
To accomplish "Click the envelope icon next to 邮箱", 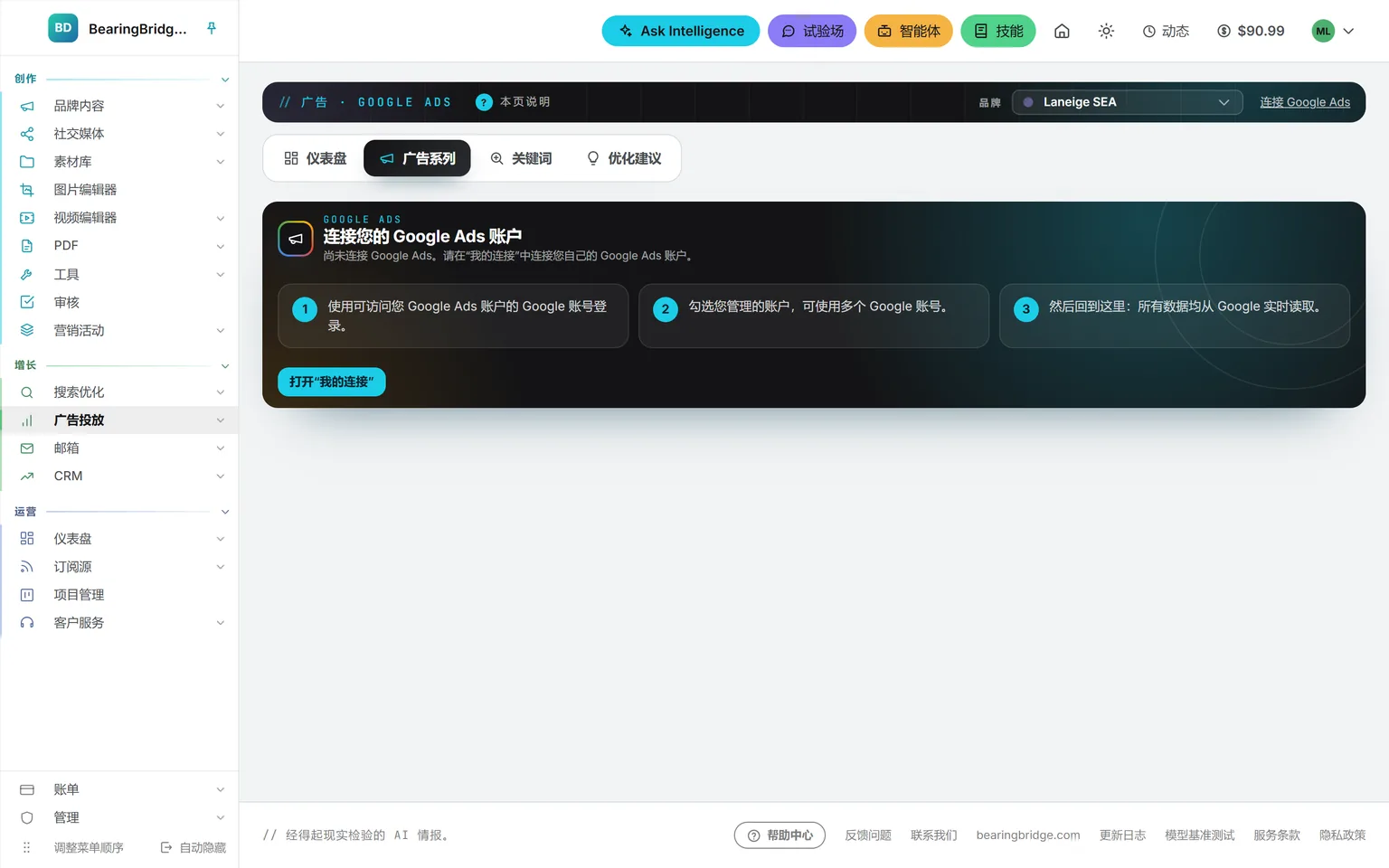I will point(27,448).
